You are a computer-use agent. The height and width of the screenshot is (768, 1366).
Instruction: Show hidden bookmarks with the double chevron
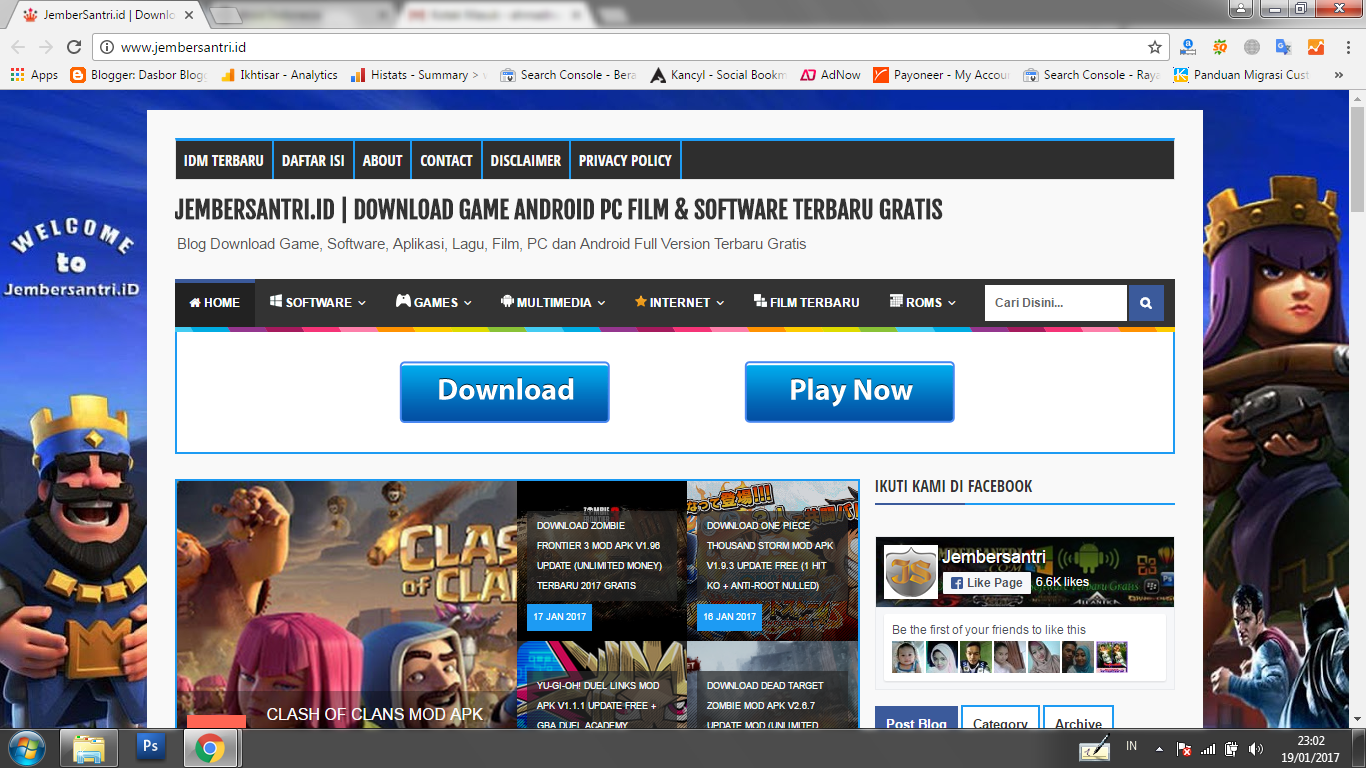pyautogui.click(x=1339, y=75)
